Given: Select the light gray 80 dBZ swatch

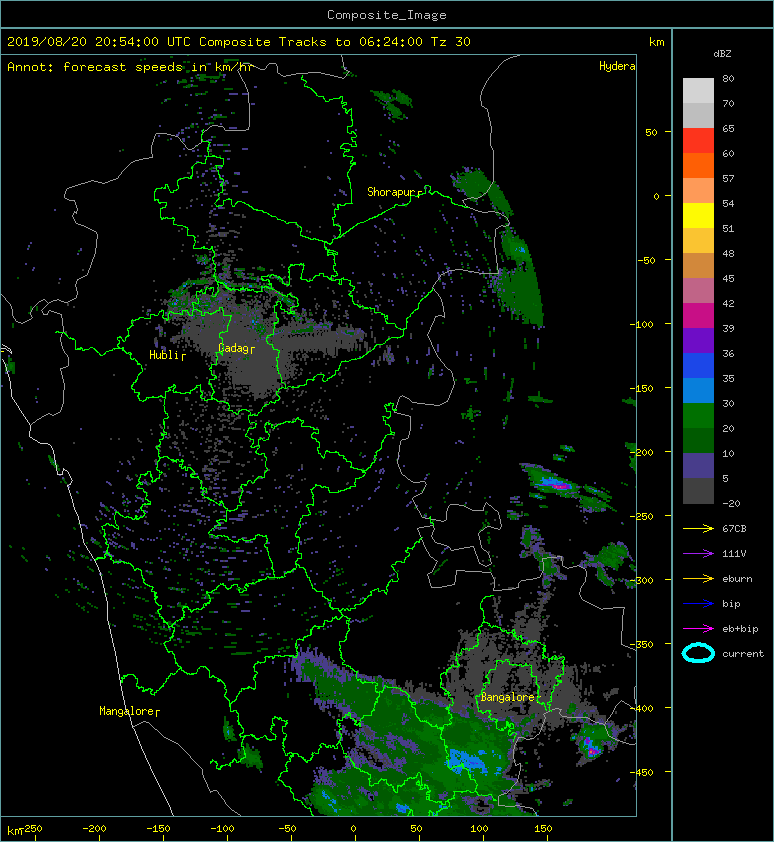Looking at the screenshot, I should (698, 91).
